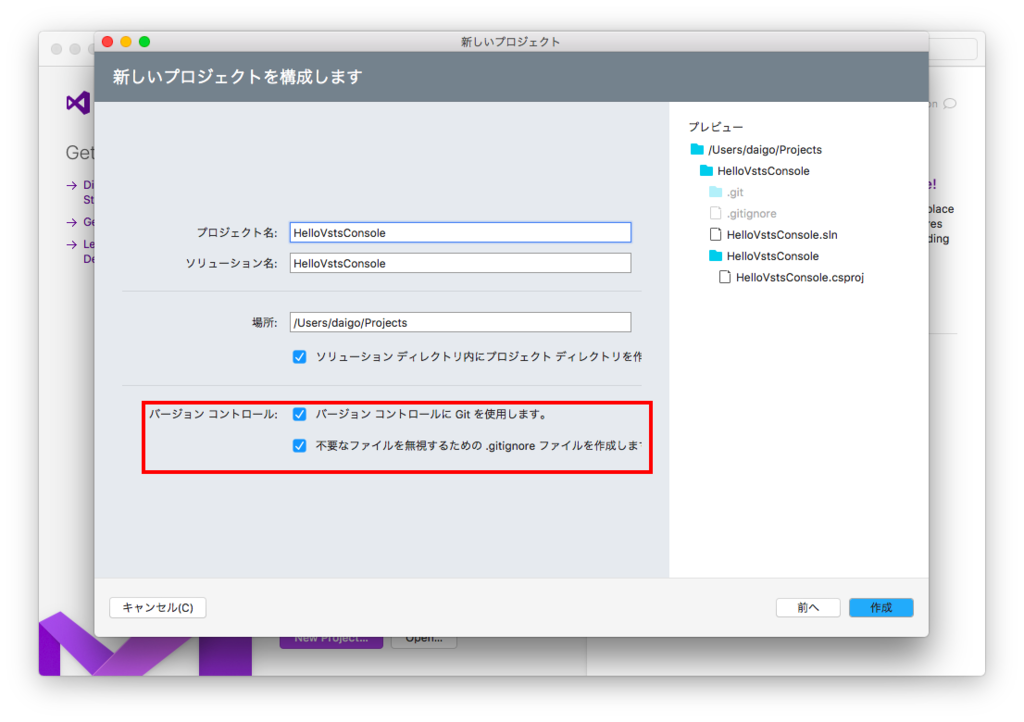1024x722 pixels.
Task: Uncheck ソリューション ディレクトリ内にプロジェクト ディレクトリを作成
Action: coord(299,356)
